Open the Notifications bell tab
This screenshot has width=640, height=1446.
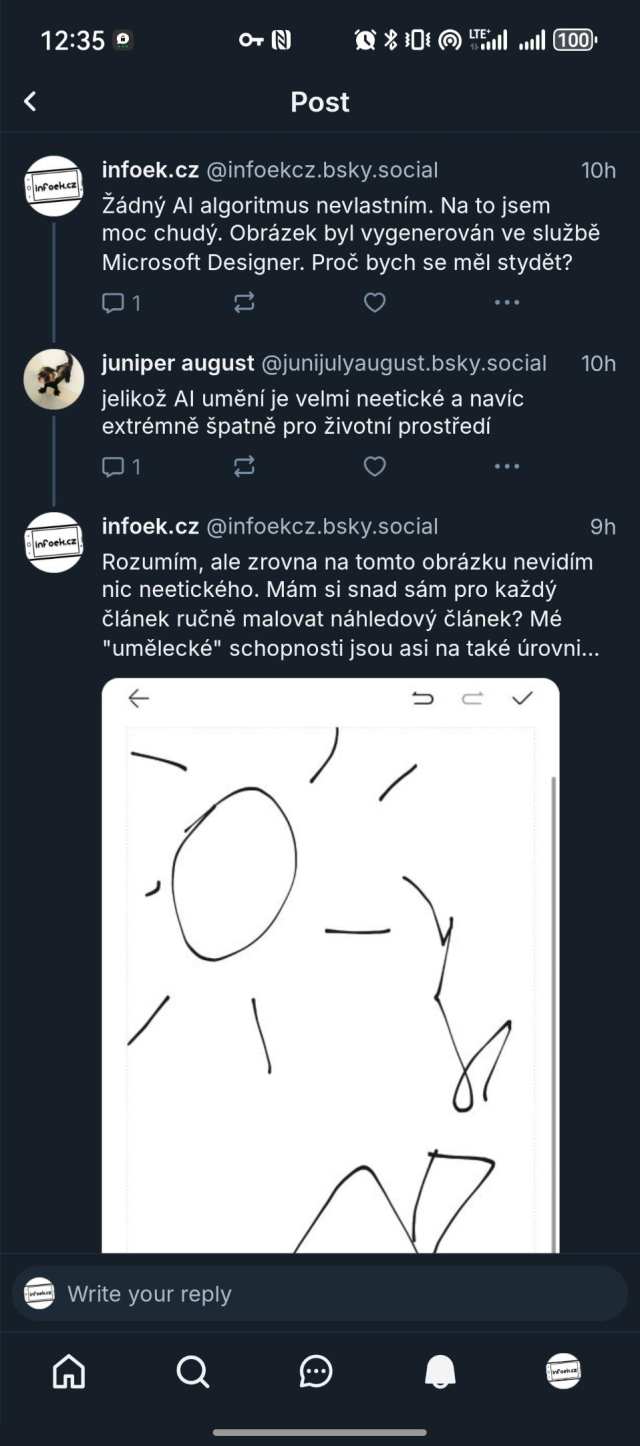440,1372
